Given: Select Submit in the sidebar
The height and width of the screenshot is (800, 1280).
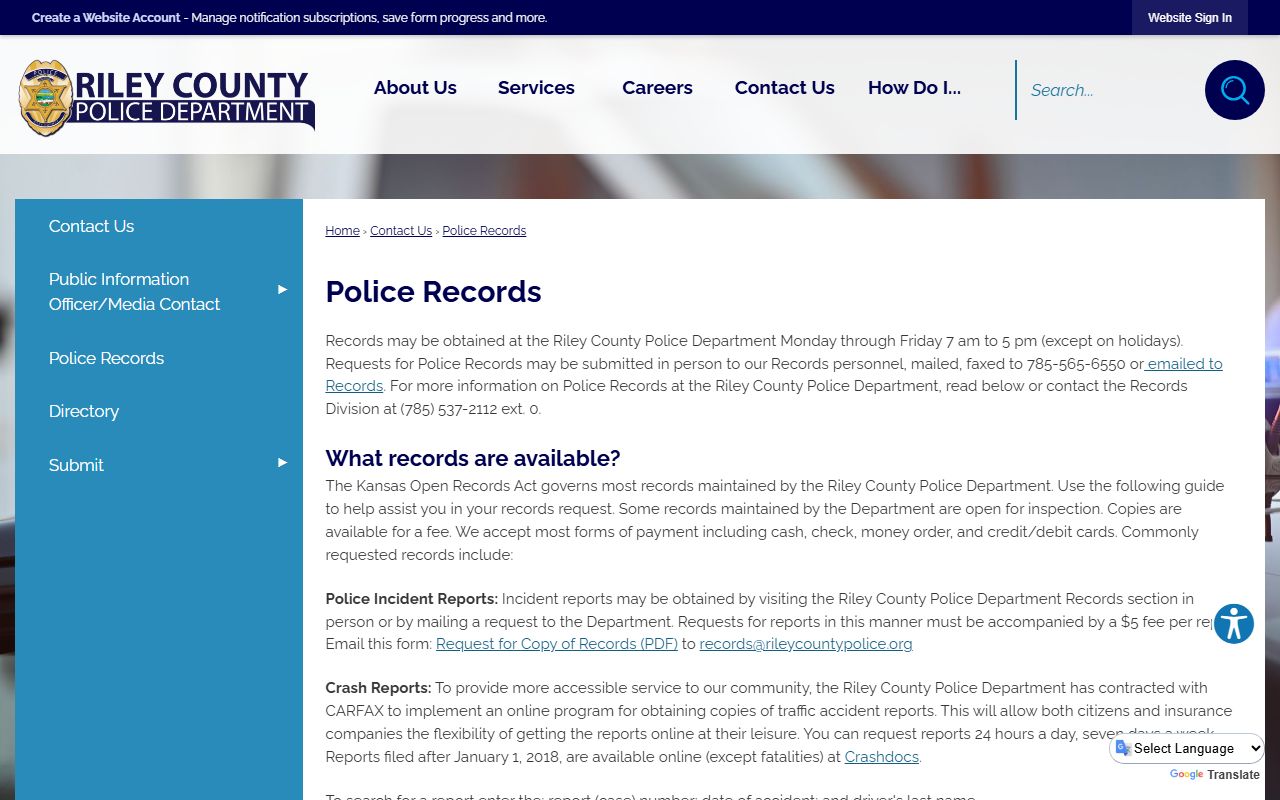Looking at the screenshot, I should click(159, 465).
